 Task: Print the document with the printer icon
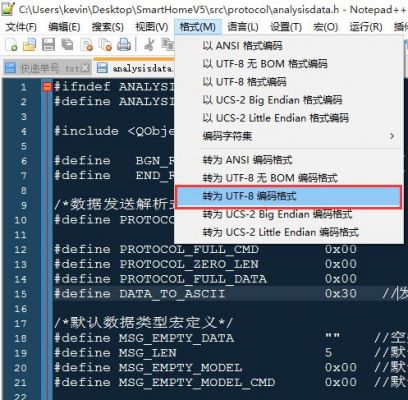click(x=124, y=45)
